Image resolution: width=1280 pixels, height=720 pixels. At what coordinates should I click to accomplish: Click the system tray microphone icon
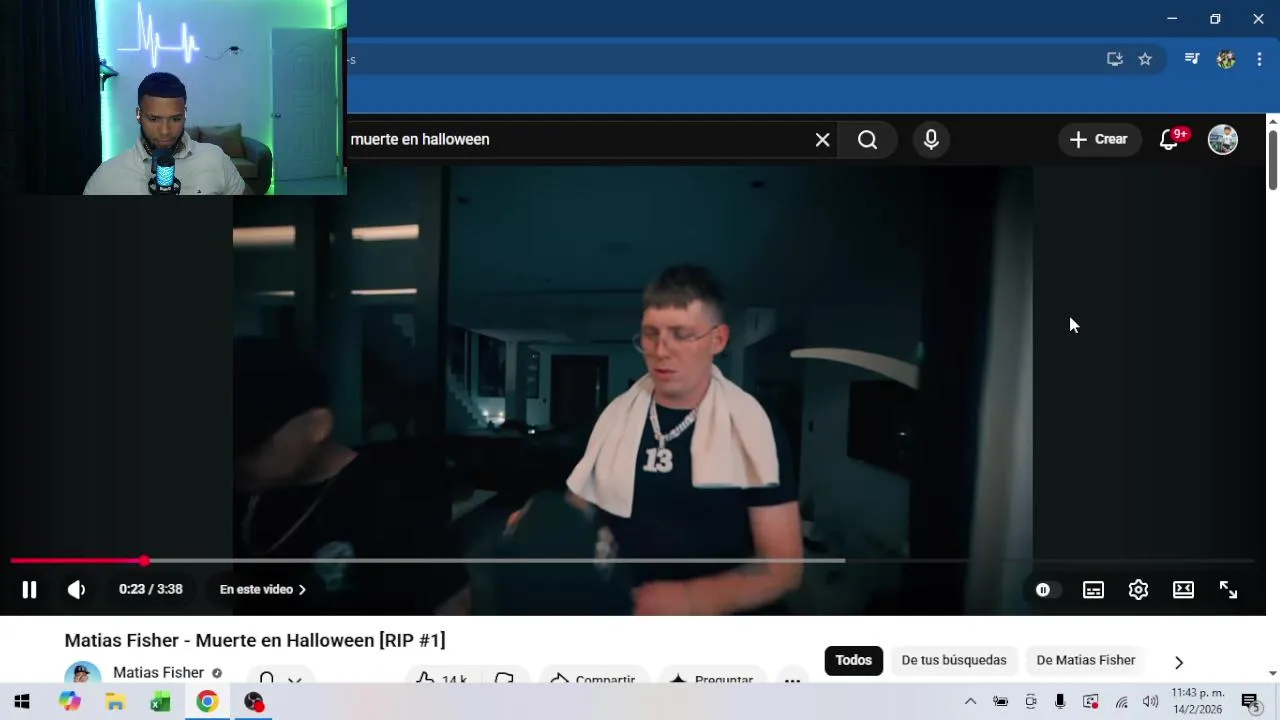click(1060, 702)
